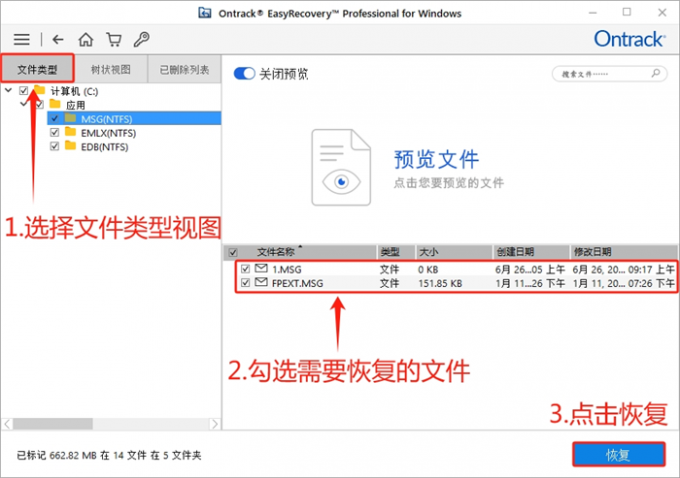Uncheck the FPEXT.MSG file checkbox
Image resolution: width=680 pixels, height=478 pixels.
[245, 283]
